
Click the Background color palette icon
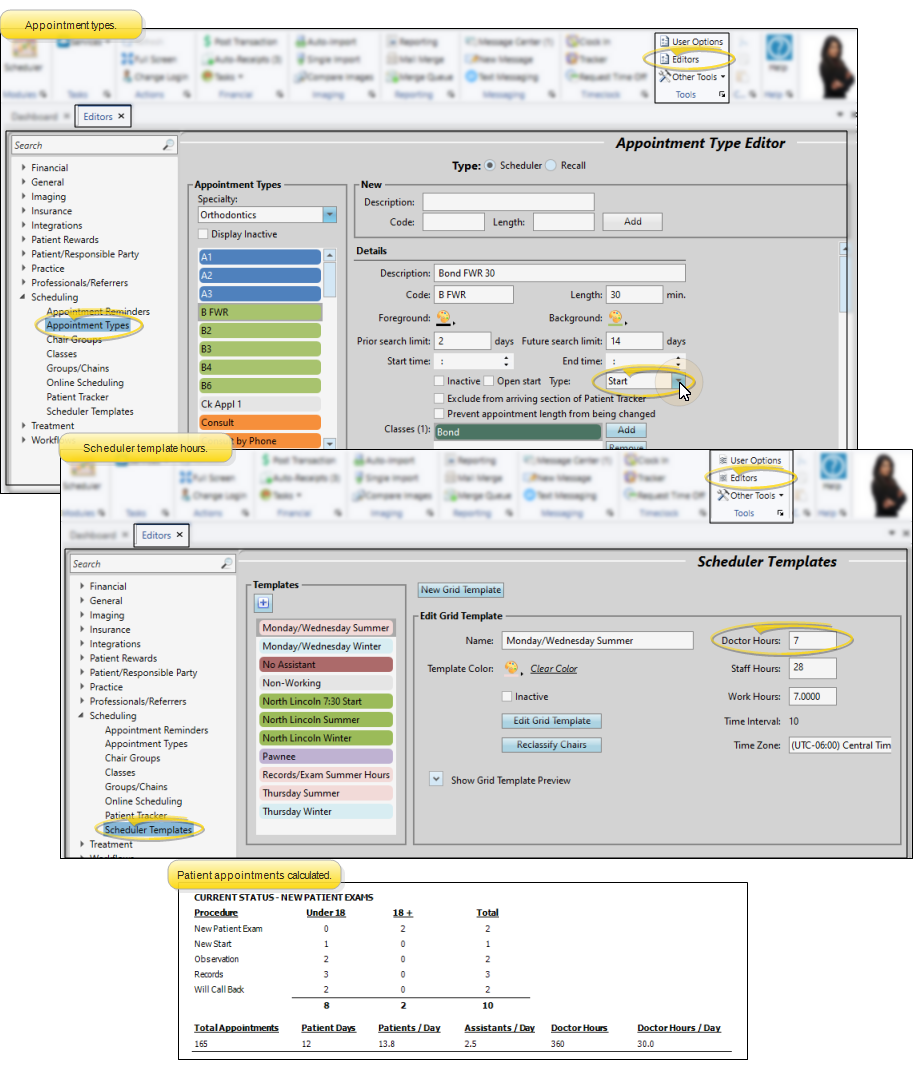tap(616, 319)
